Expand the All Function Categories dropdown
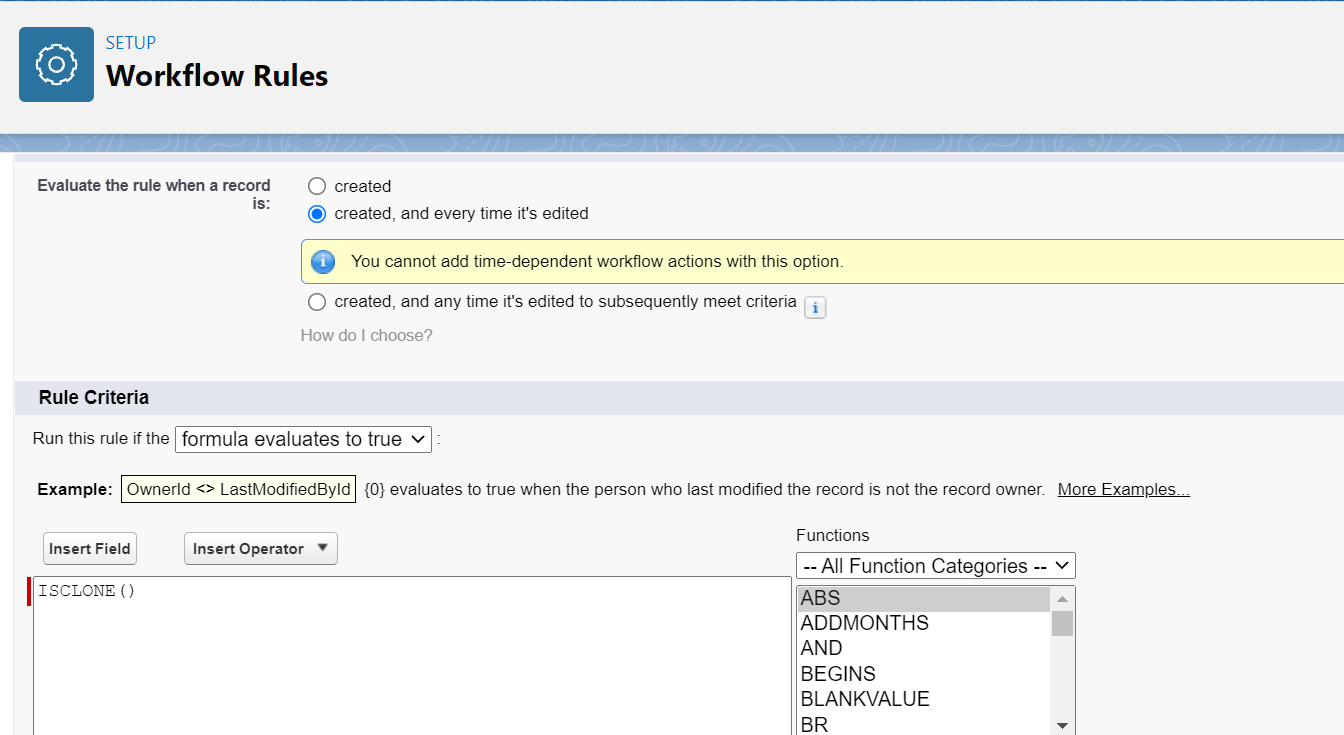Viewport: 1344px width, 735px height. click(935, 566)
